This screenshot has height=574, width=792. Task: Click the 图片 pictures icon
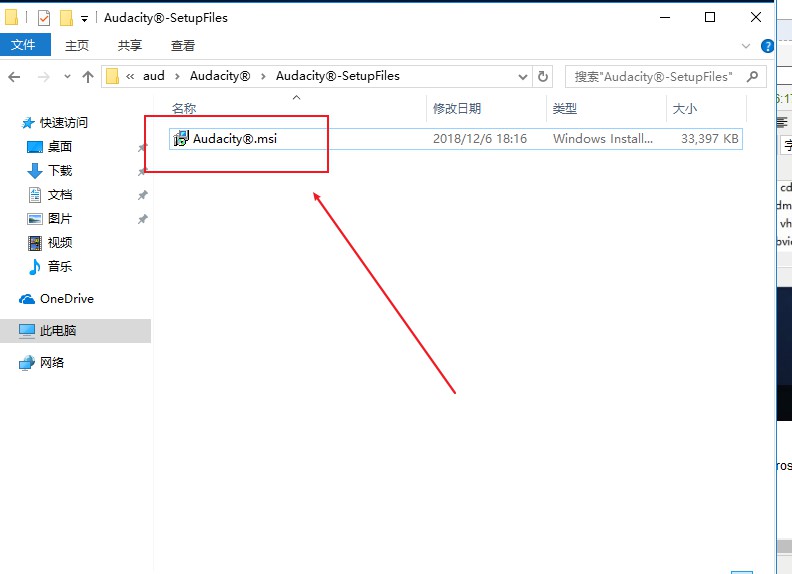(34, 219)
